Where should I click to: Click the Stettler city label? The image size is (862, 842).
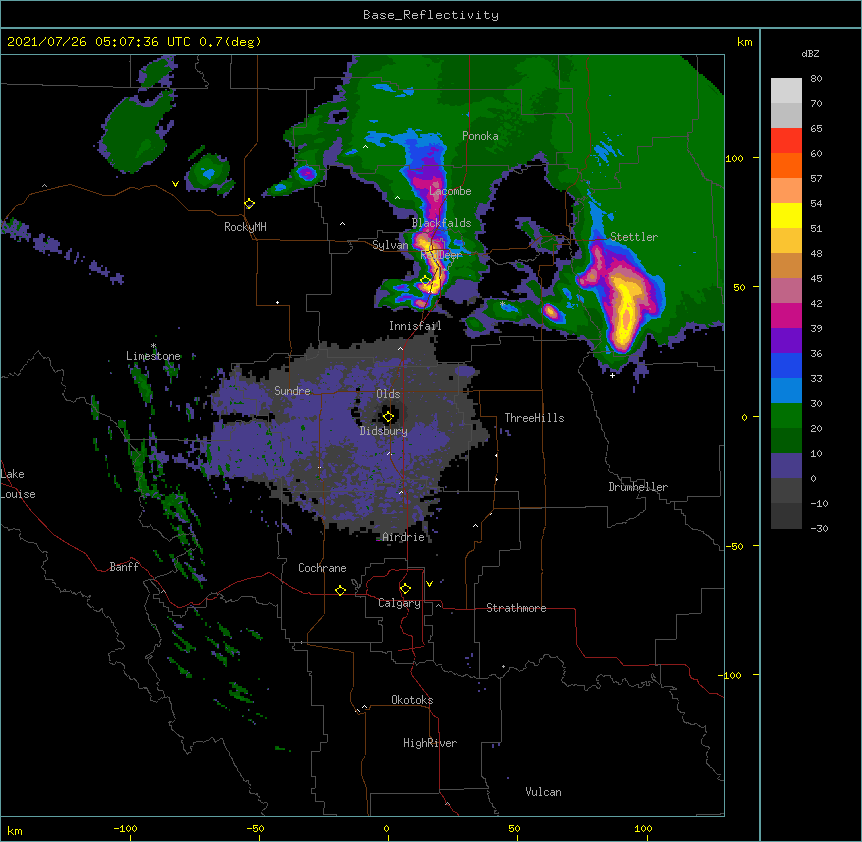pos(633,237)
